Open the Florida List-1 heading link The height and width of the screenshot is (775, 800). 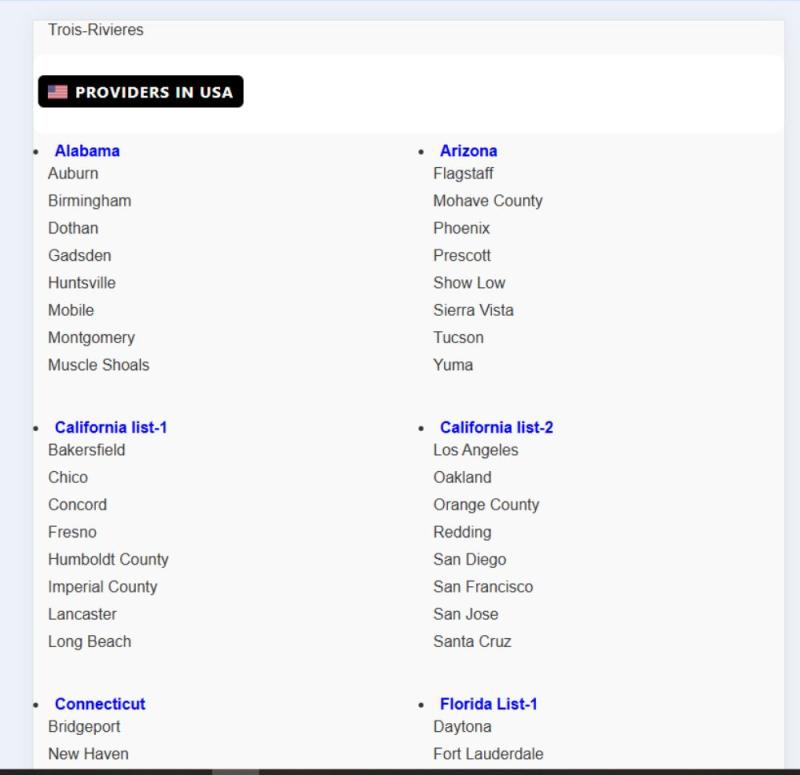pyautogui.click(x=488, y=704)
